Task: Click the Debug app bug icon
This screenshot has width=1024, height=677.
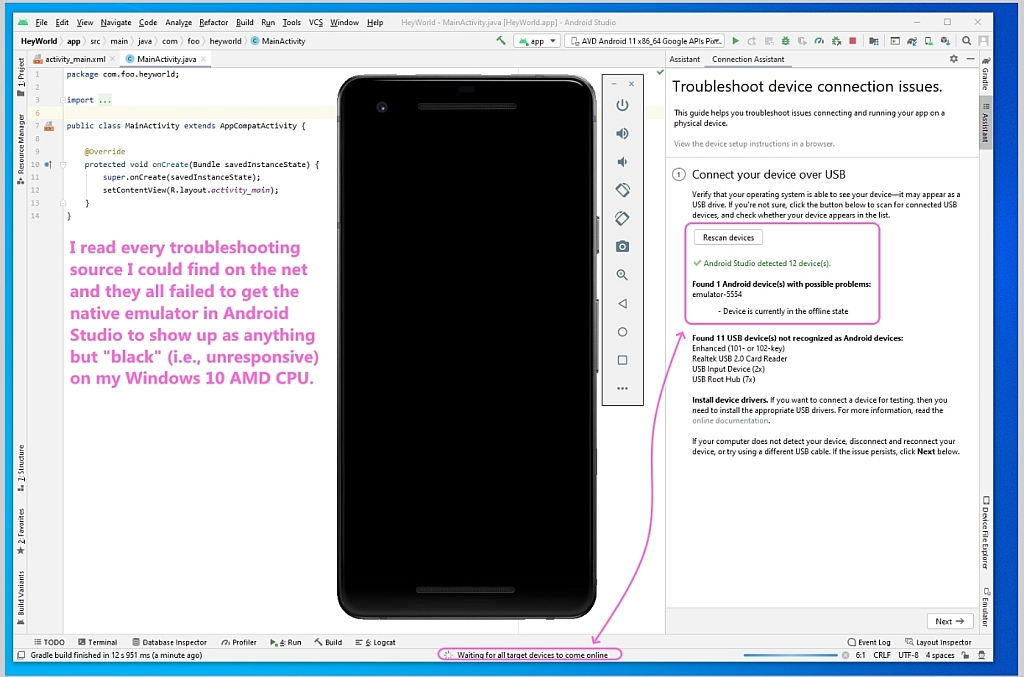Action: [786, 40]
